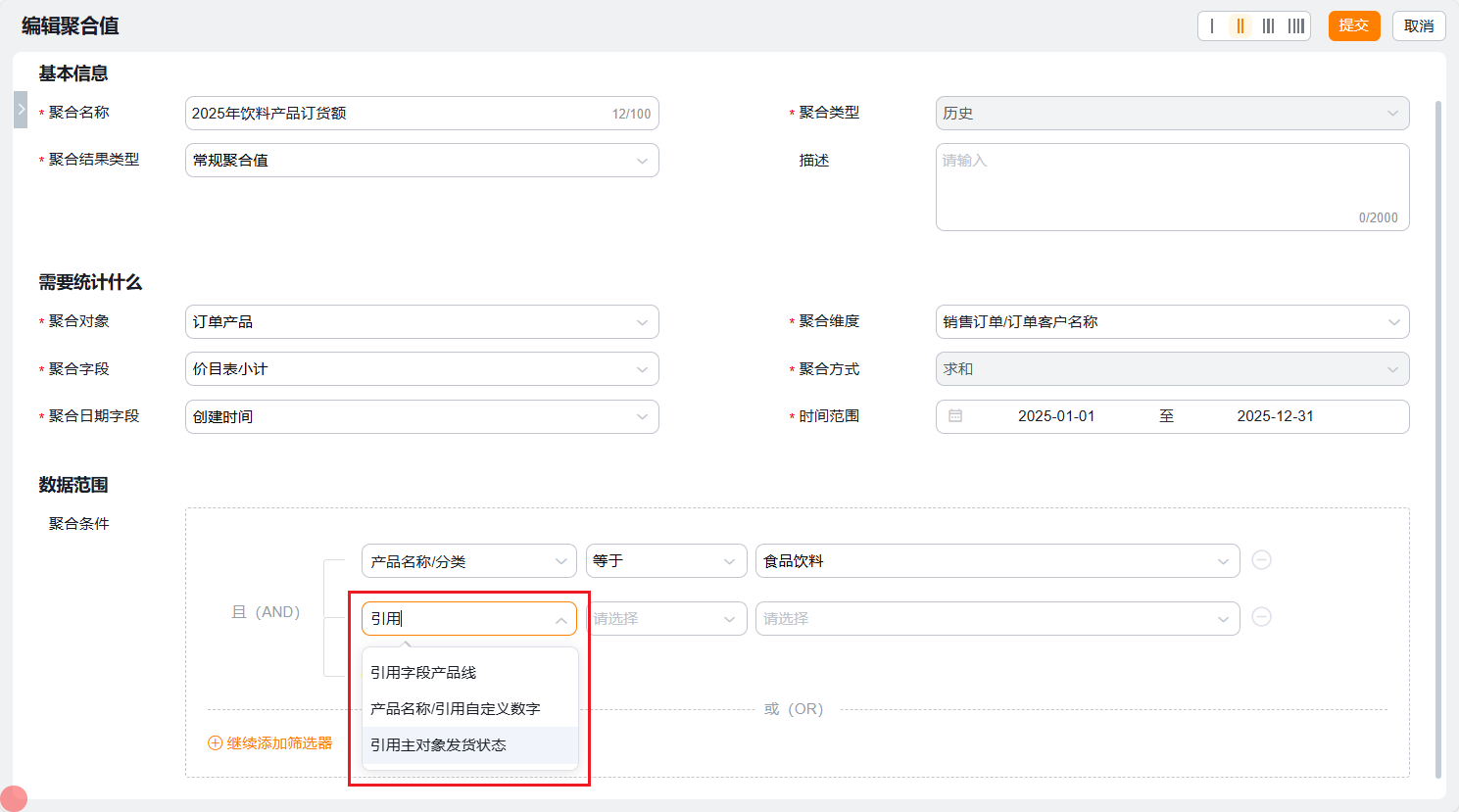Select 引用字段产品线 from the list
Viewport: 1459px width, 812px height.
[423, 673]
